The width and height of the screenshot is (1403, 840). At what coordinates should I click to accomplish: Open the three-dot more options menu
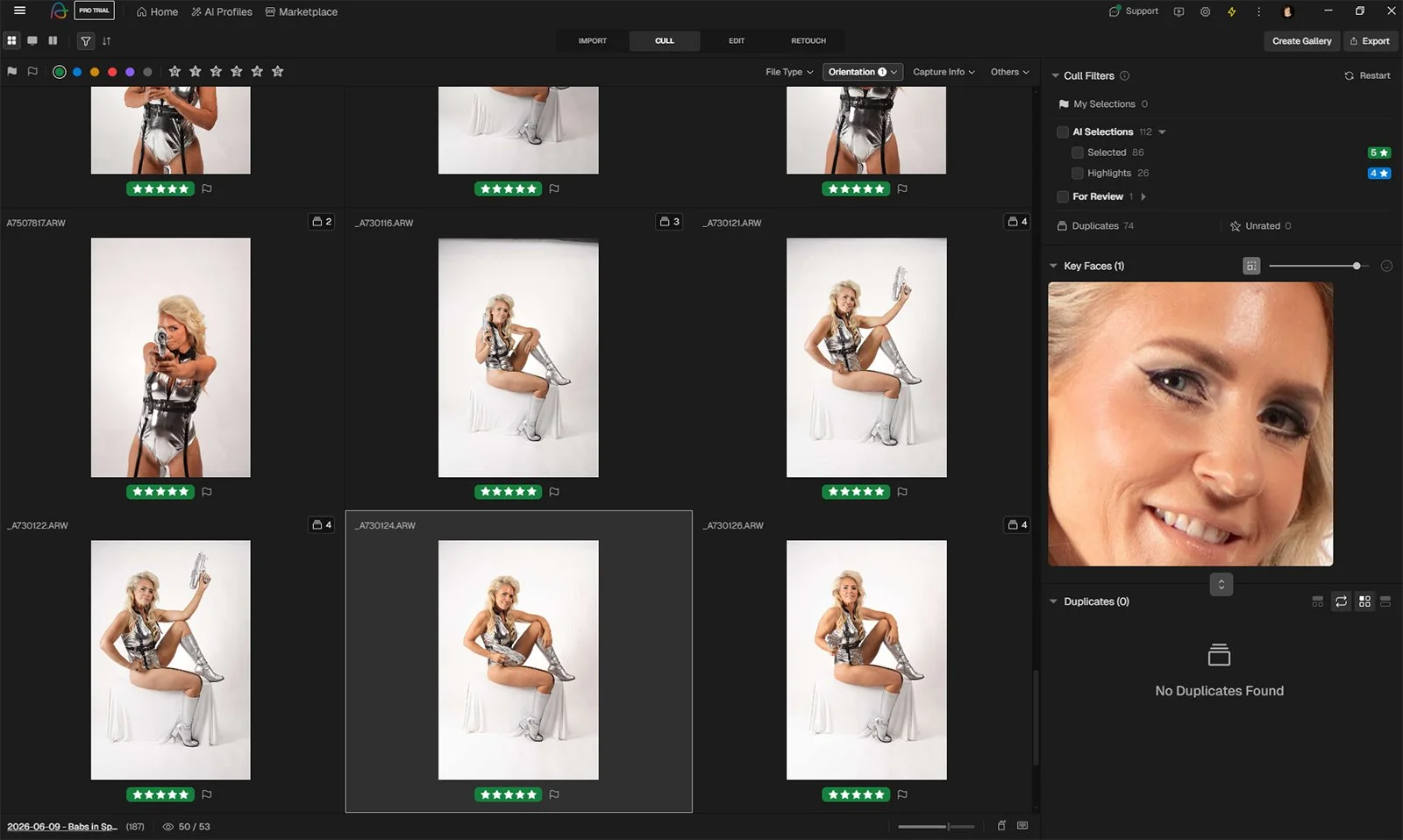1258,11
